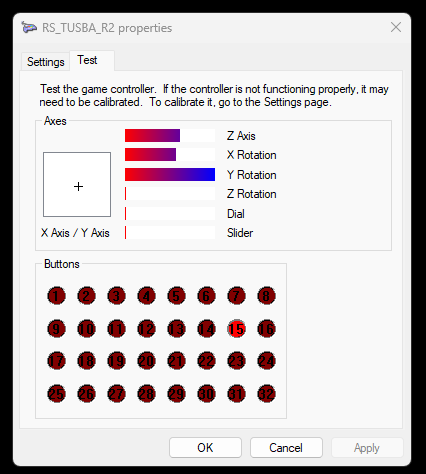Click button indicator 29
Image resolution: width=426 pixels, height=474 pixels.
(x=176, y=394)
